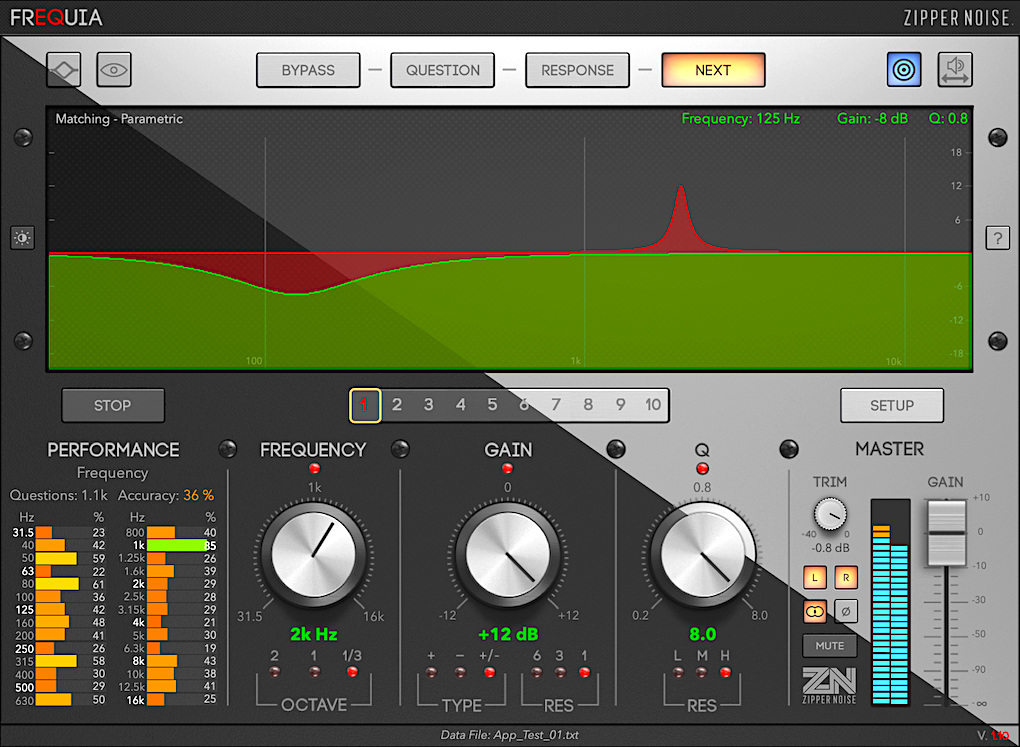Select question tab 10

[x=653, y=405]
